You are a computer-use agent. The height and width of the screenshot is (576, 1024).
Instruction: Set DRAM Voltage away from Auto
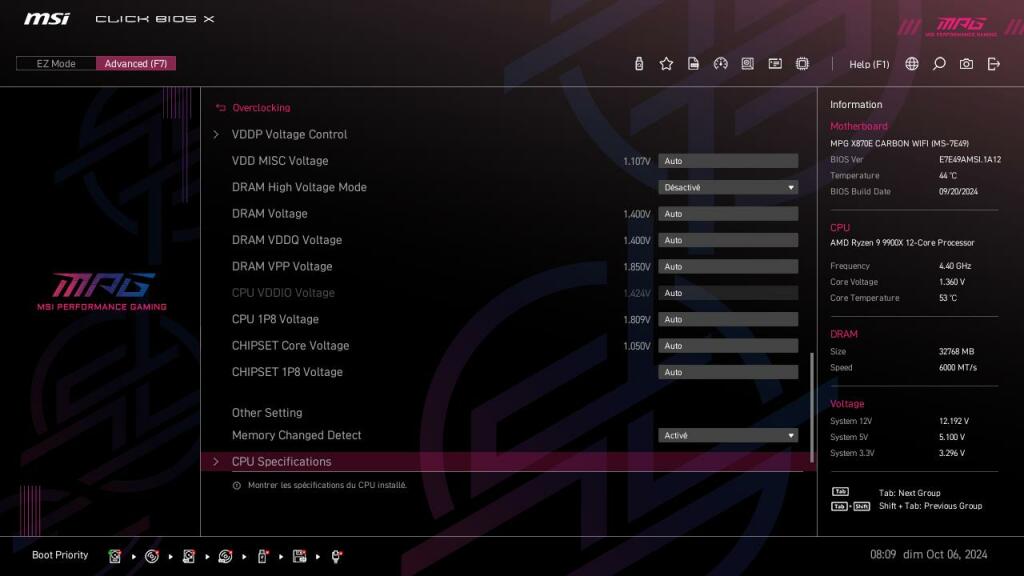tap(728, 213)
